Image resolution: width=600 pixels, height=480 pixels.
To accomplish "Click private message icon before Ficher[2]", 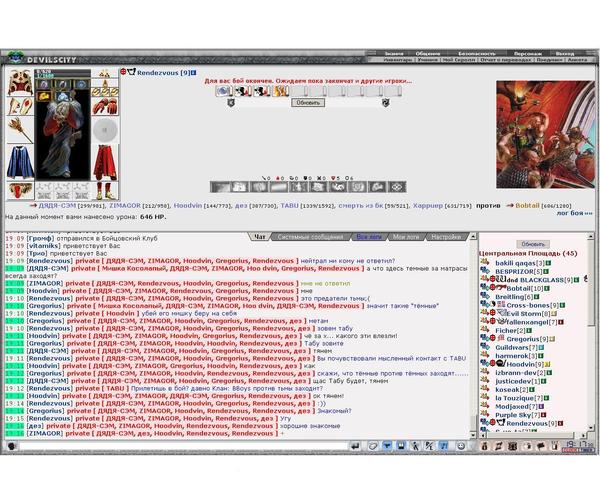I will click(485, 330).
